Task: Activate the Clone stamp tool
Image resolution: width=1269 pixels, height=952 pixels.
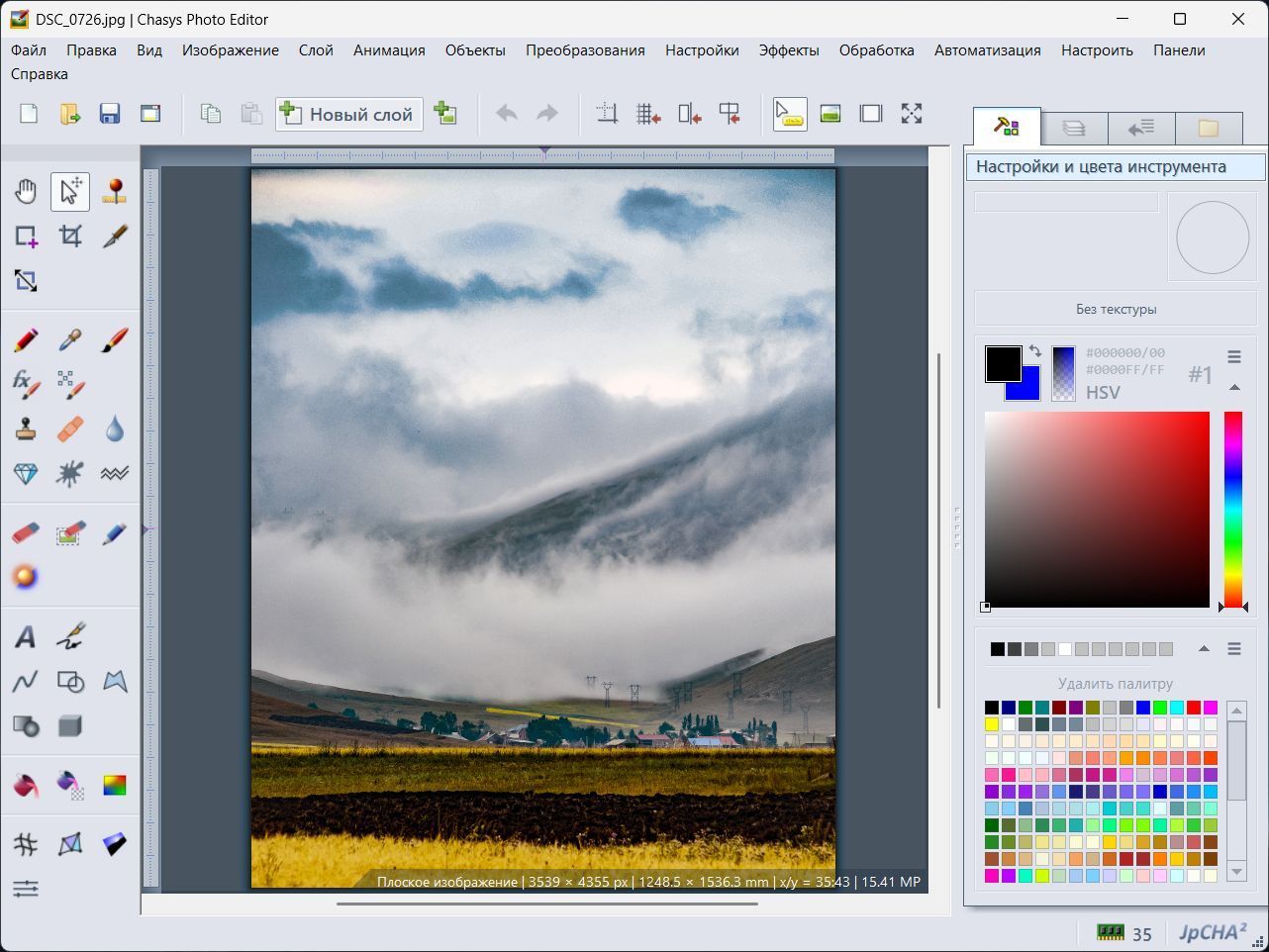Action: pos(26,428)
